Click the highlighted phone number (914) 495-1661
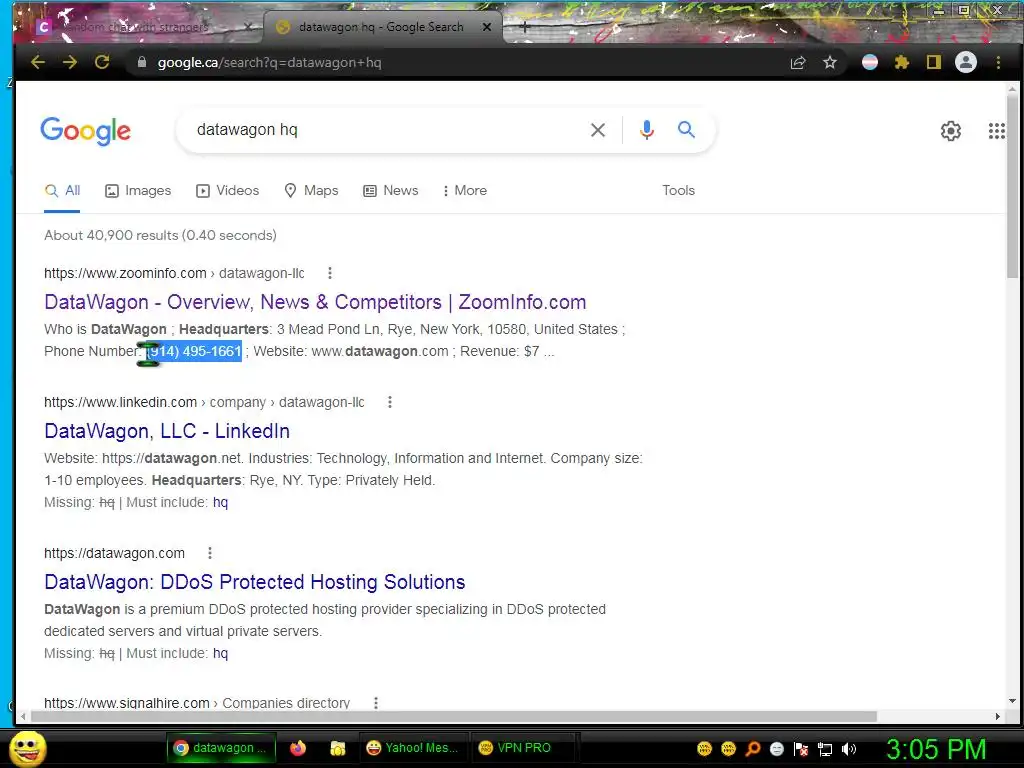 (x=194, y=351)
